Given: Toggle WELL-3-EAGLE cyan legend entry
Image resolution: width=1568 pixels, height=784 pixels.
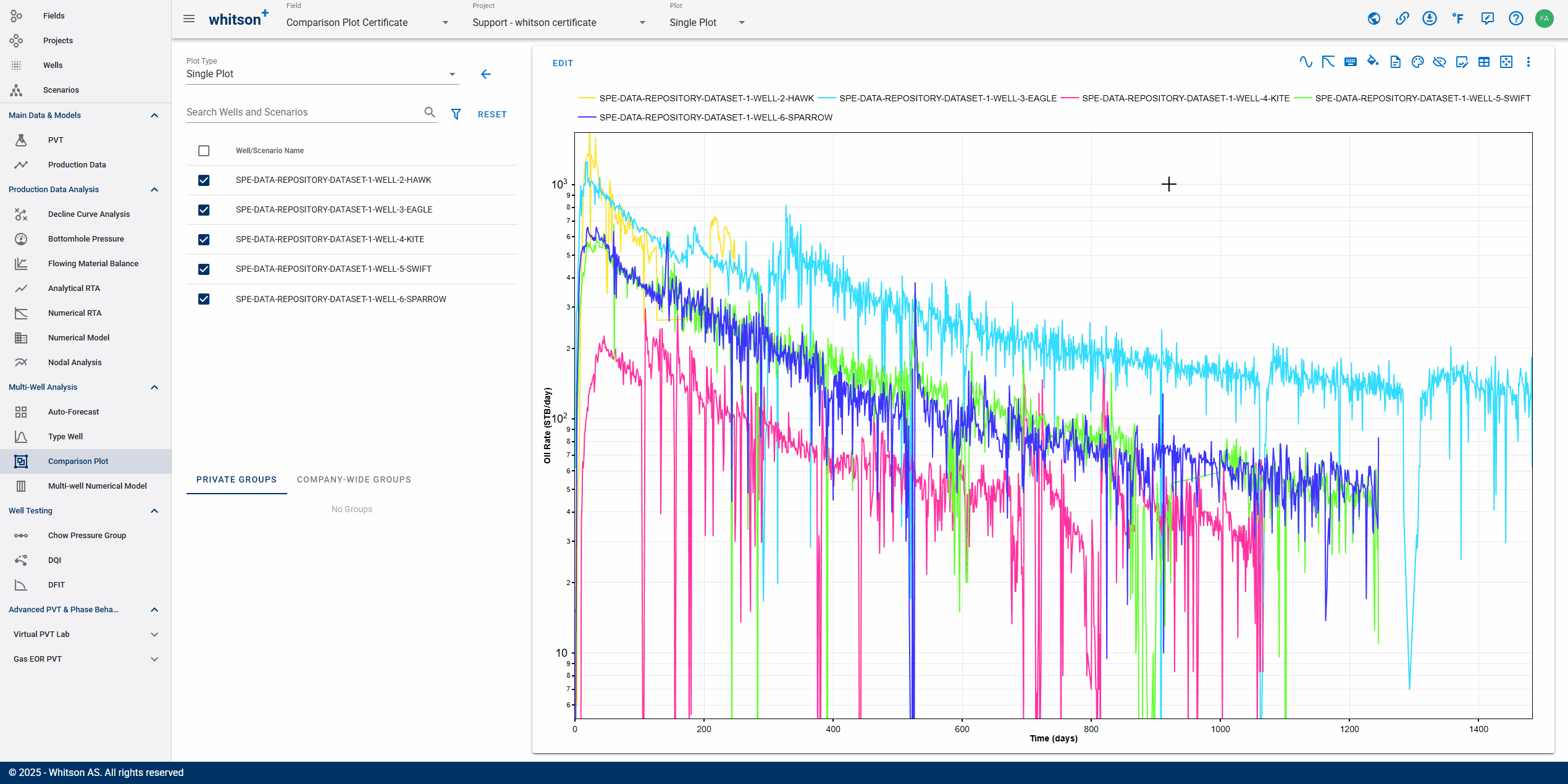Looking at the screenshot, I should coord(937,98).
